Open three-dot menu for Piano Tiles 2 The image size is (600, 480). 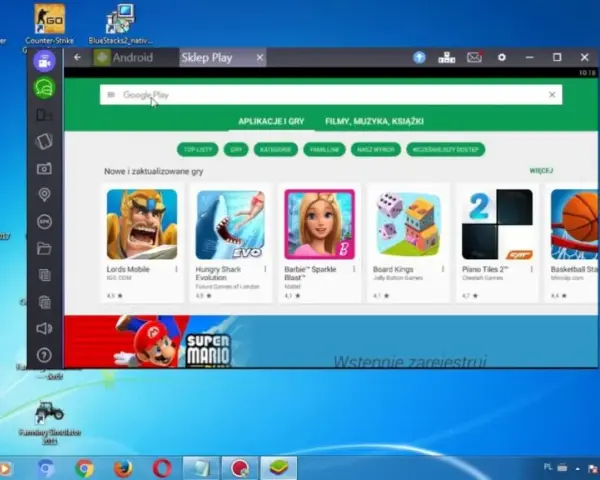532,269
